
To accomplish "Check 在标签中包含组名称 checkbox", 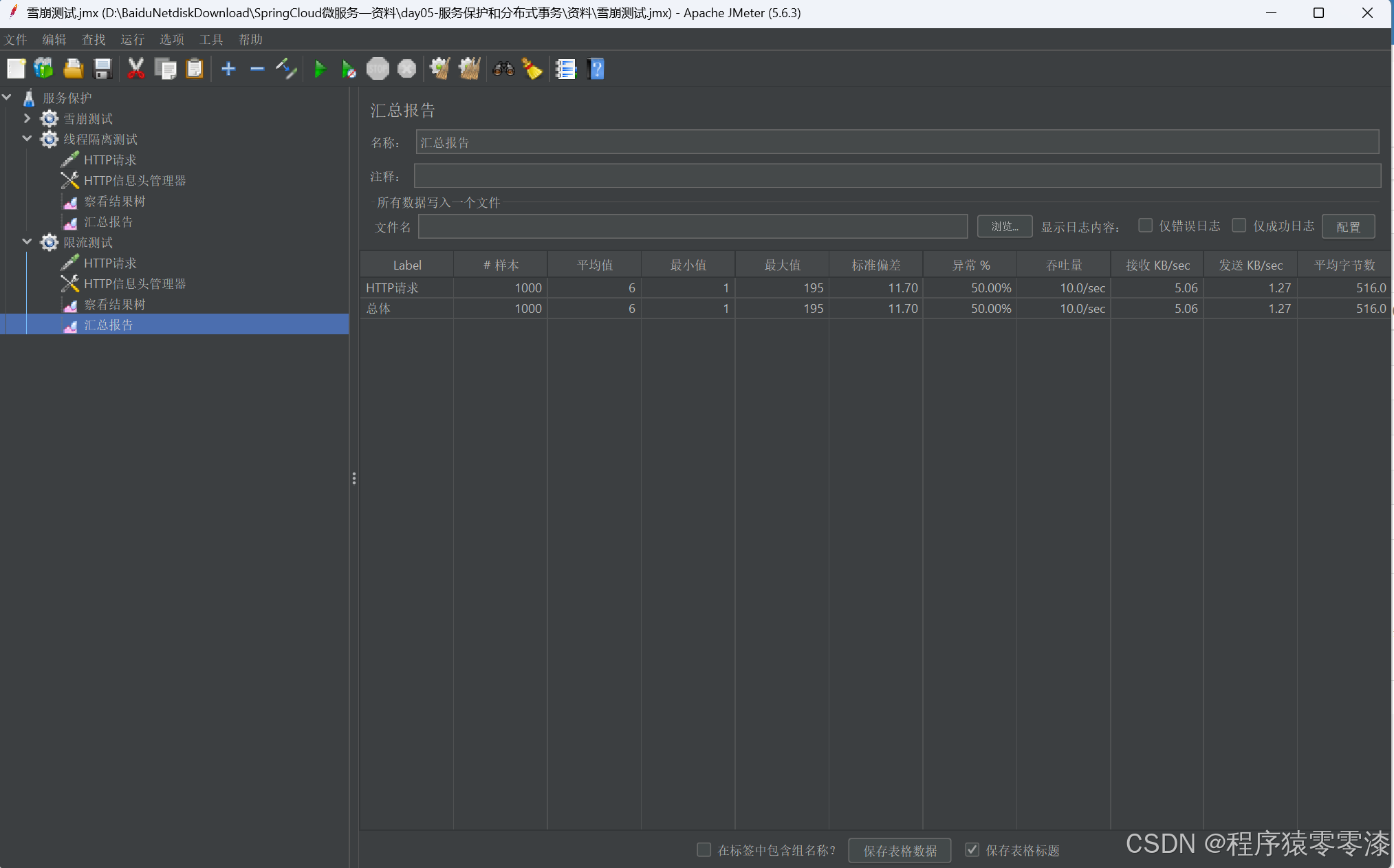I will (704, 850).
